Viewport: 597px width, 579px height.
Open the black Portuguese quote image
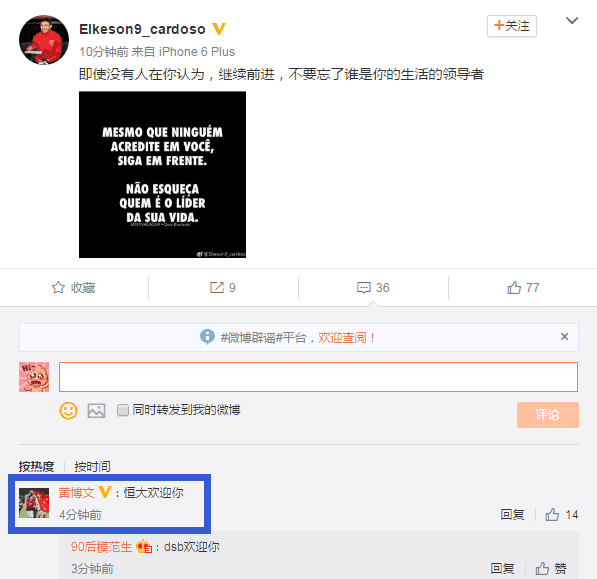pos(163,174)
